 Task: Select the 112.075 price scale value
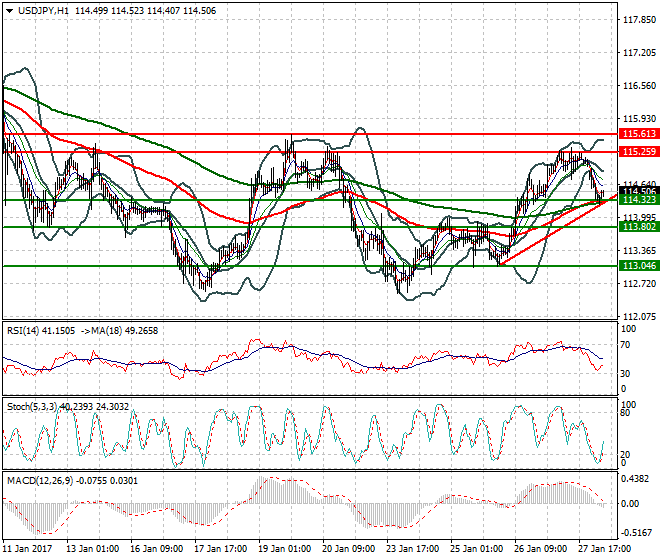639,317
